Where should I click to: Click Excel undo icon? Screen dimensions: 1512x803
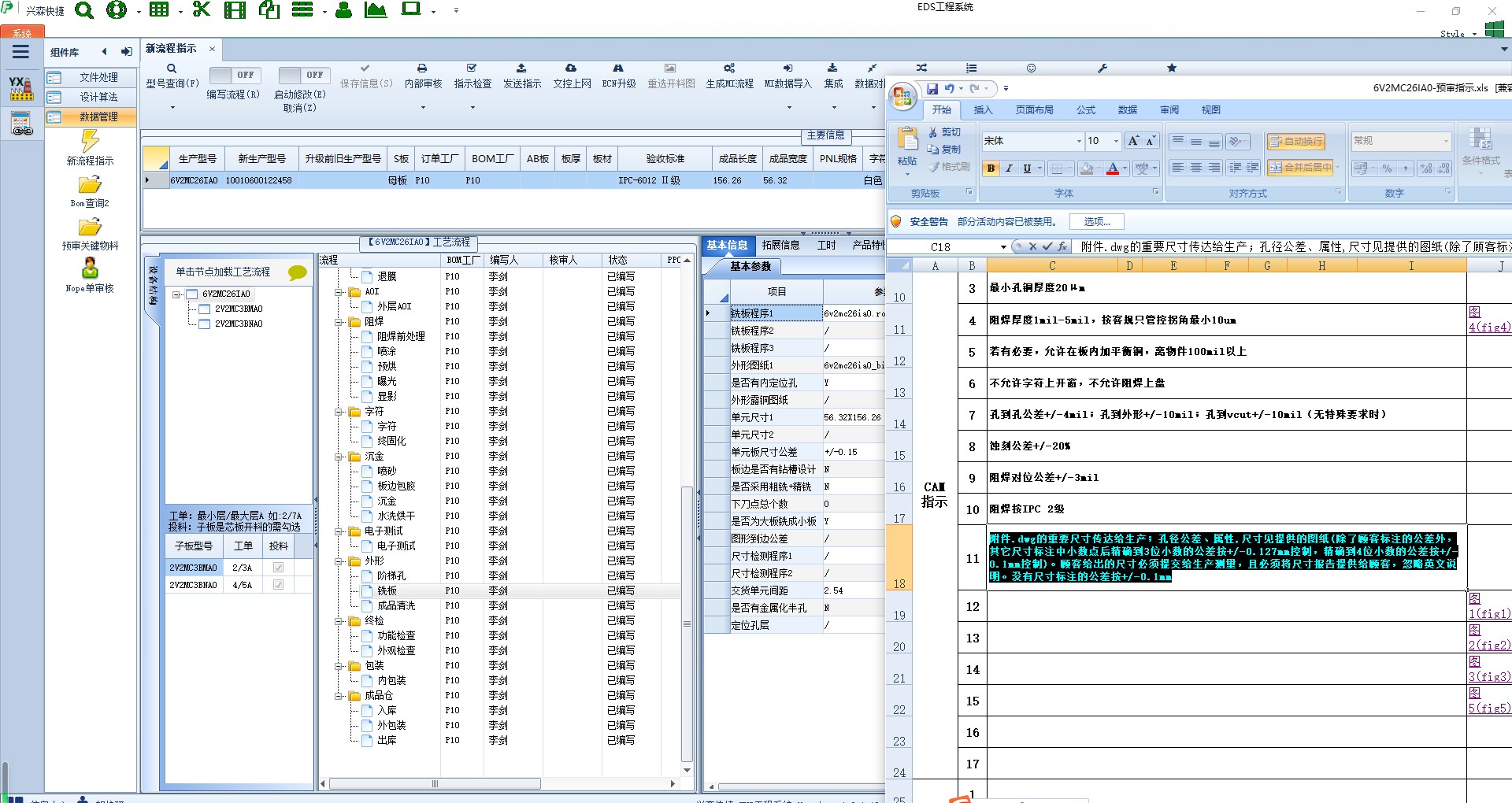(950, 89)
